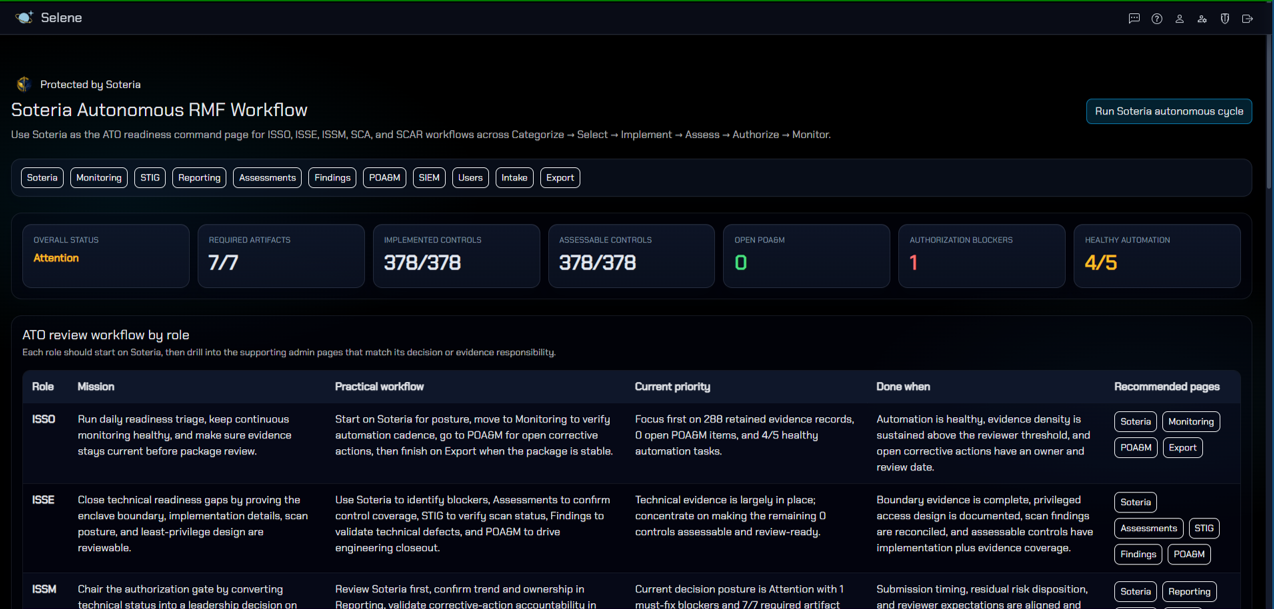
Task: Open the help question mark icon
Action: [x=1157, y=18]
